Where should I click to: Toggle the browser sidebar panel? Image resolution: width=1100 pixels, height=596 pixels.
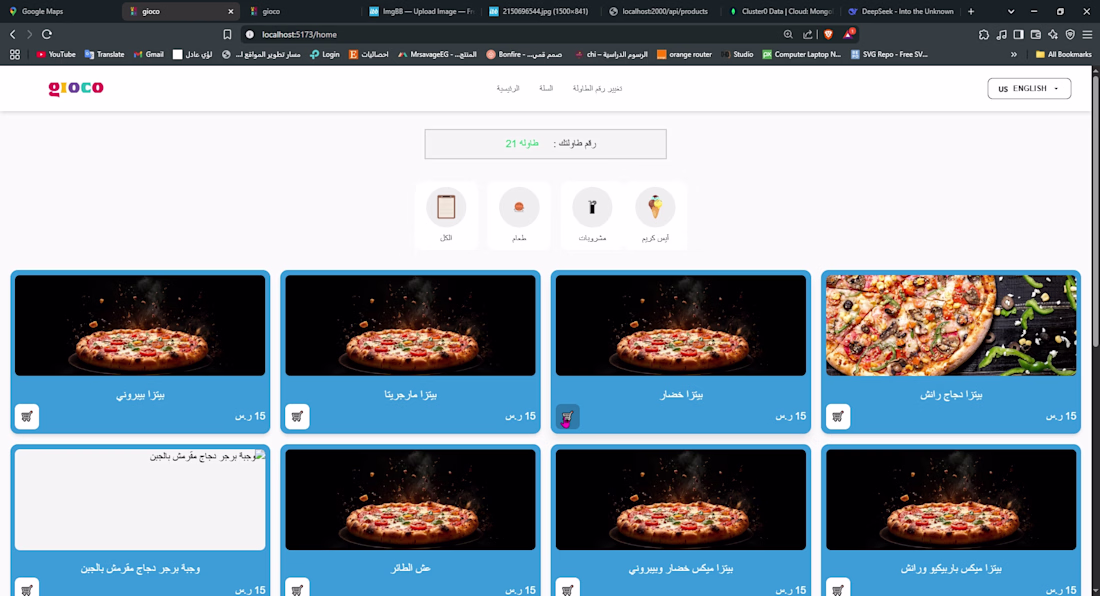pos(1019,34)
